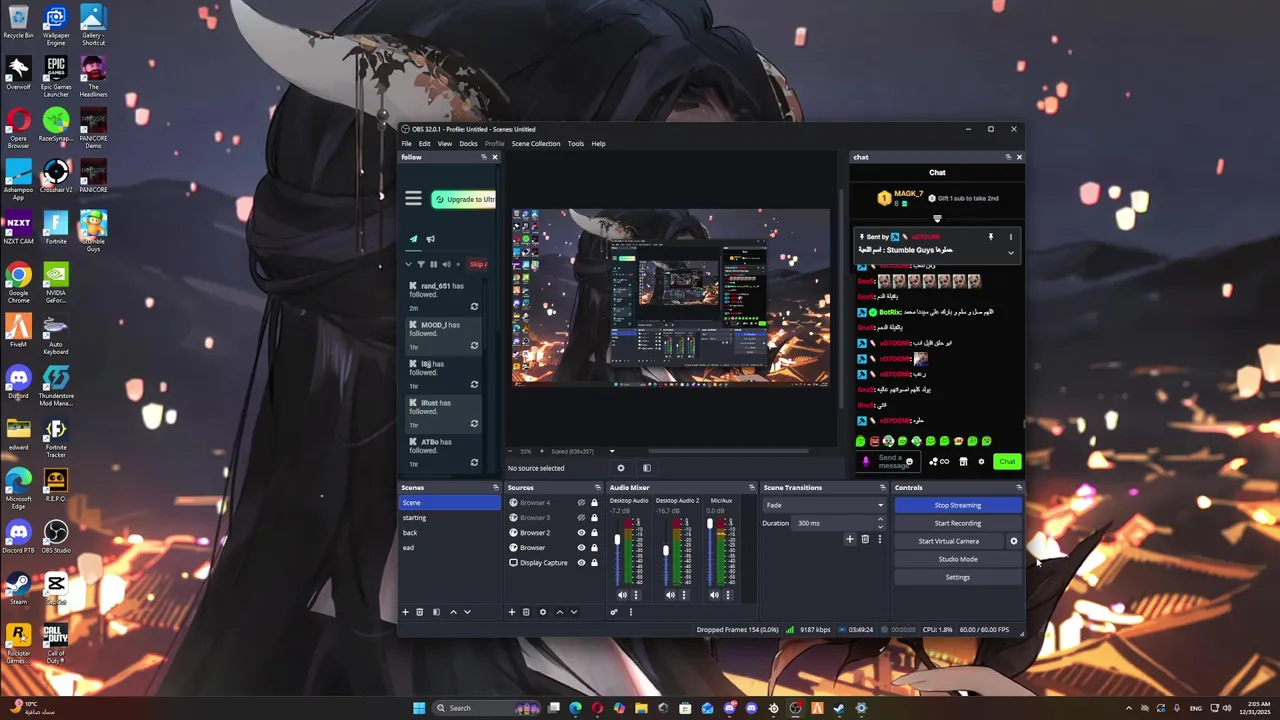Click megaphone icon in follow dock
Viewport: 1280px width, 720px height.
pos(431,239)
